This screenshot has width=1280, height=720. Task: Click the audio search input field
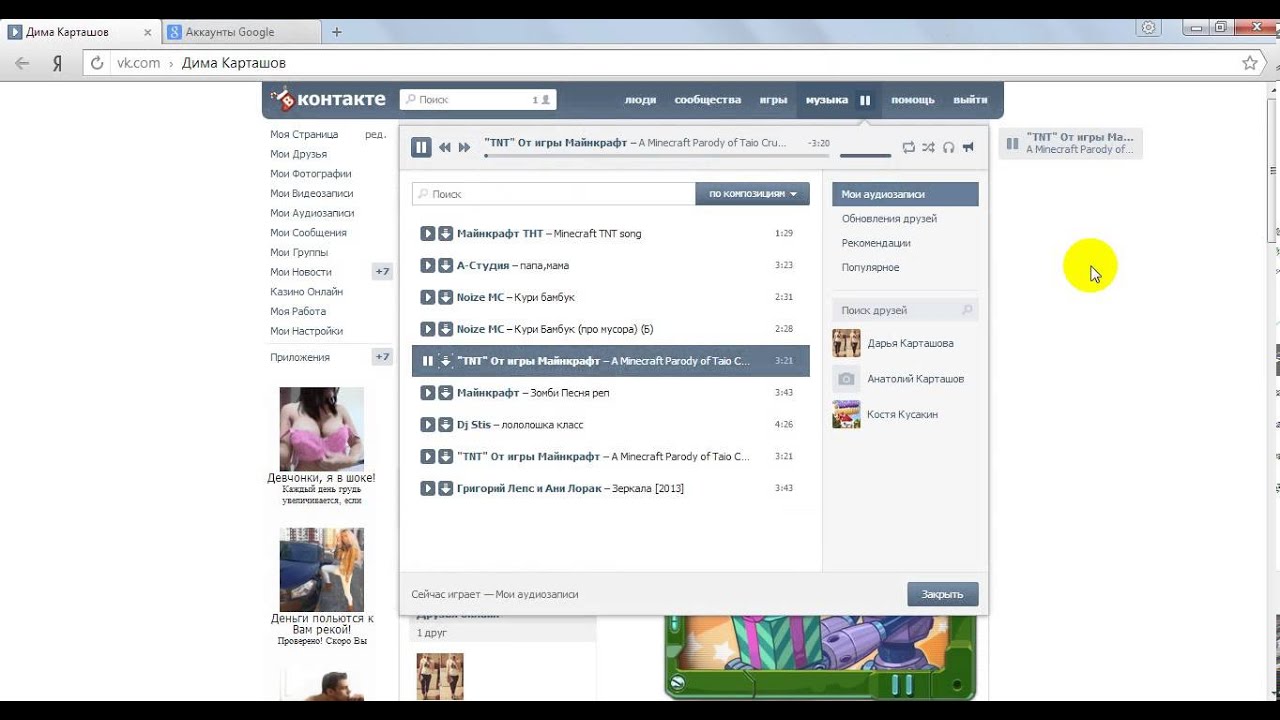tap(553, 194)
